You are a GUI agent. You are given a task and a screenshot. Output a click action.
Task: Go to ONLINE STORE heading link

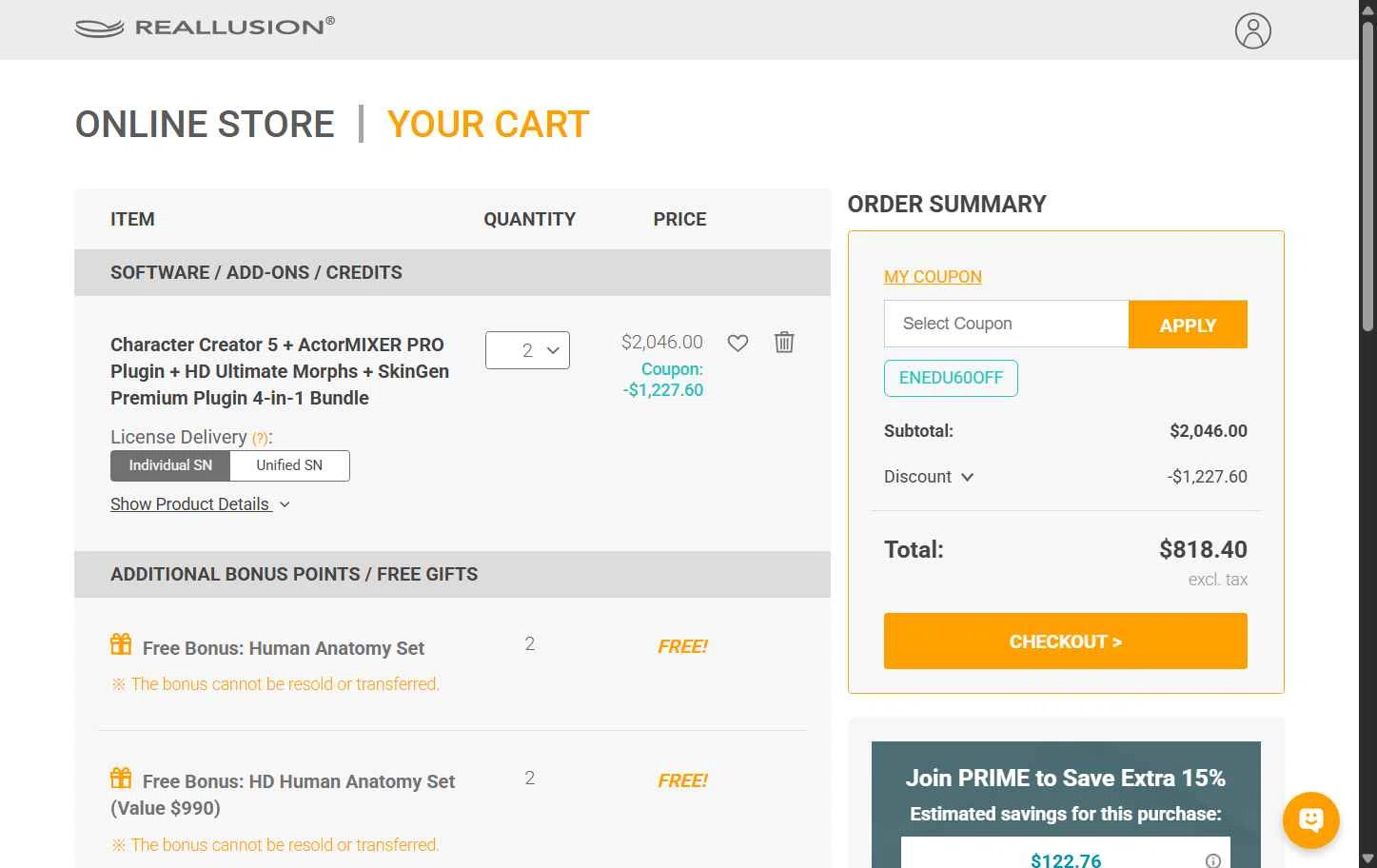point(205,125)
